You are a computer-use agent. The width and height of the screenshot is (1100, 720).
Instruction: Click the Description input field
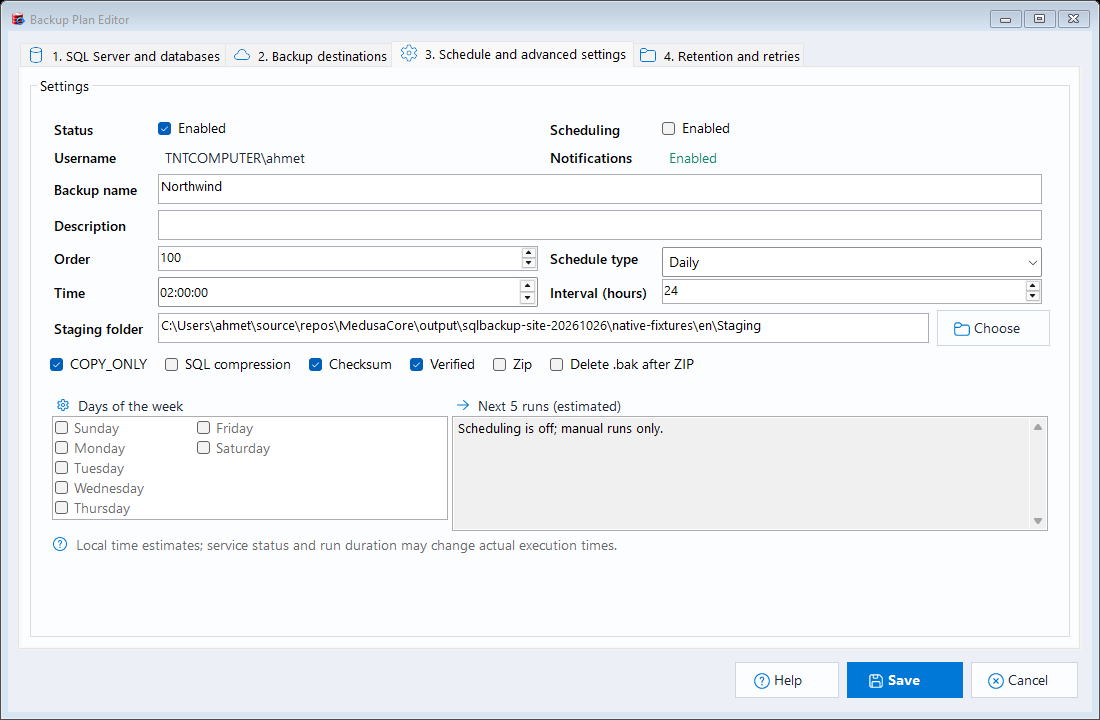(600, 225)
